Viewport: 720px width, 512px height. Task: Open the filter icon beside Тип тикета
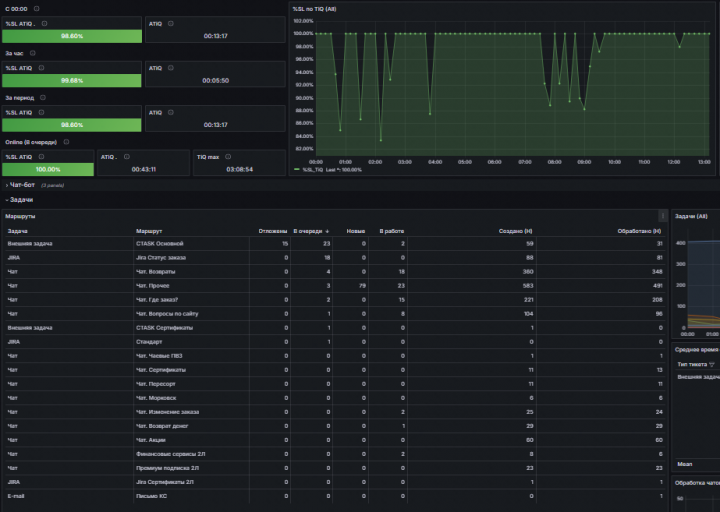click(712, 365)
